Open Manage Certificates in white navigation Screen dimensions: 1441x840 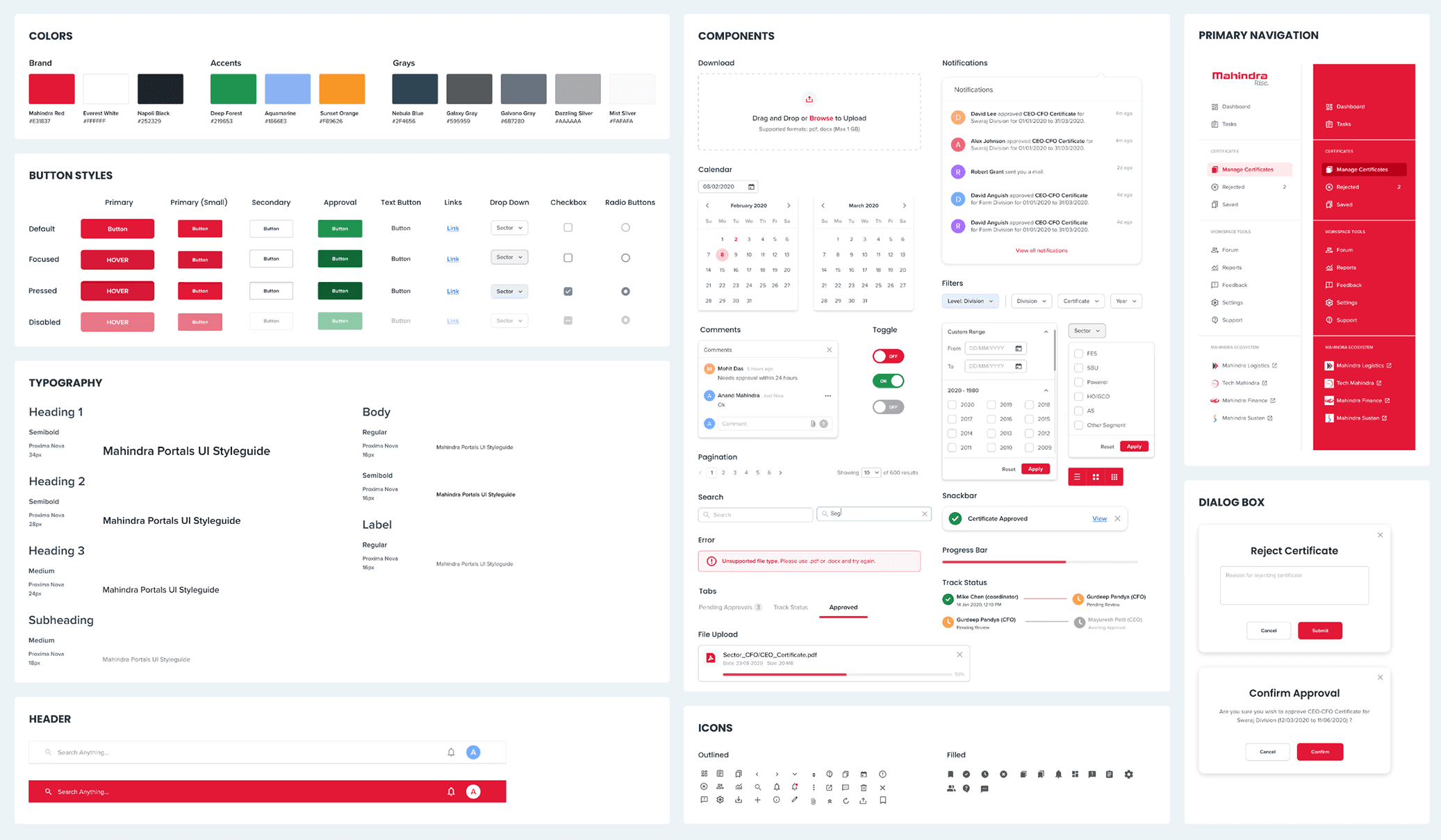(x=1247, y=170)
